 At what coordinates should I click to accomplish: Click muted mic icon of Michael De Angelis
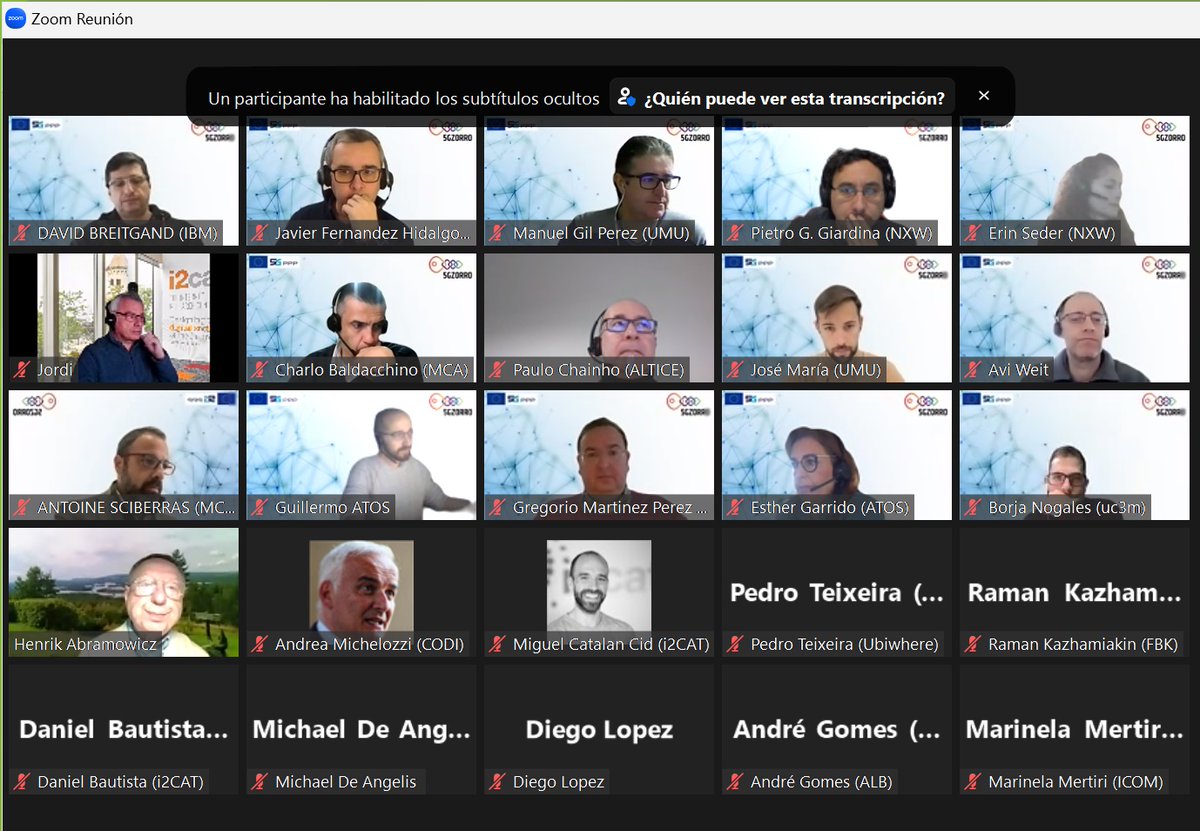[x=260, y=782]
